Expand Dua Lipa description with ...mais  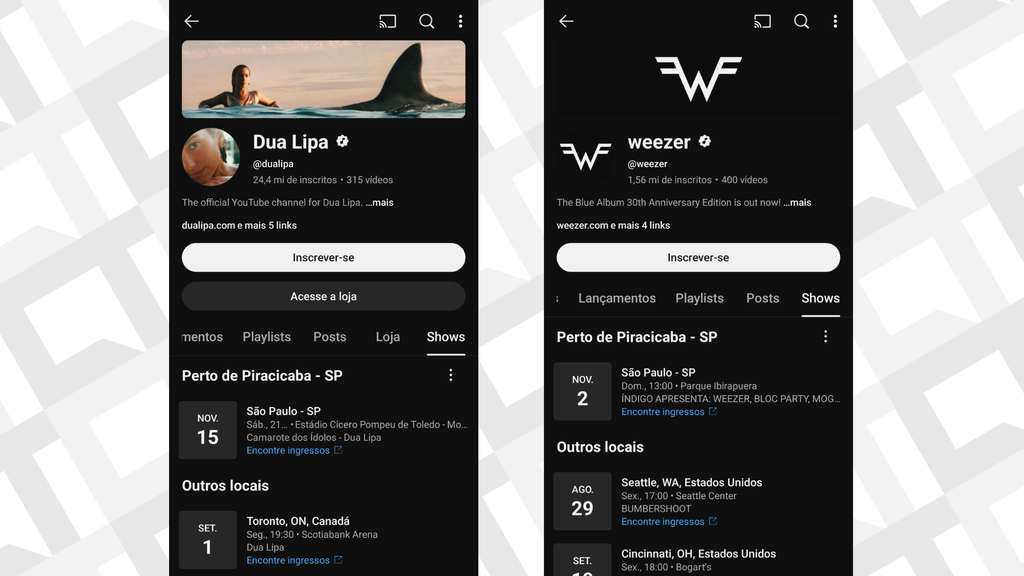(379, 202)
